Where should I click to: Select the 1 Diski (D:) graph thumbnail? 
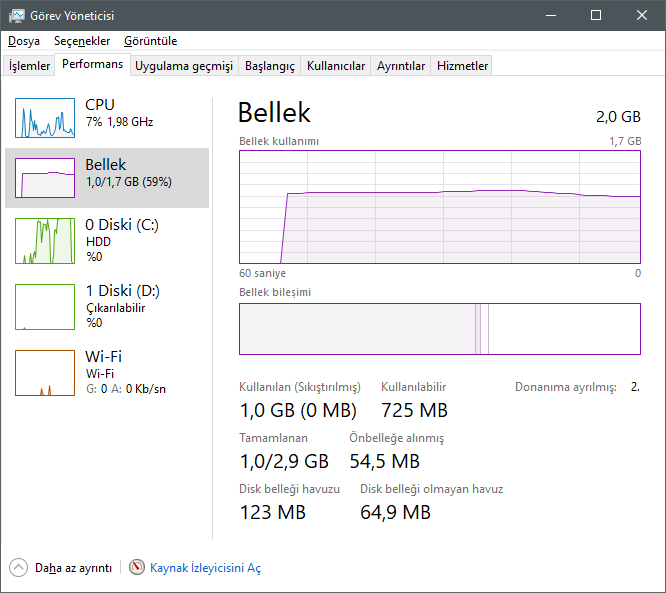point(45,307)
